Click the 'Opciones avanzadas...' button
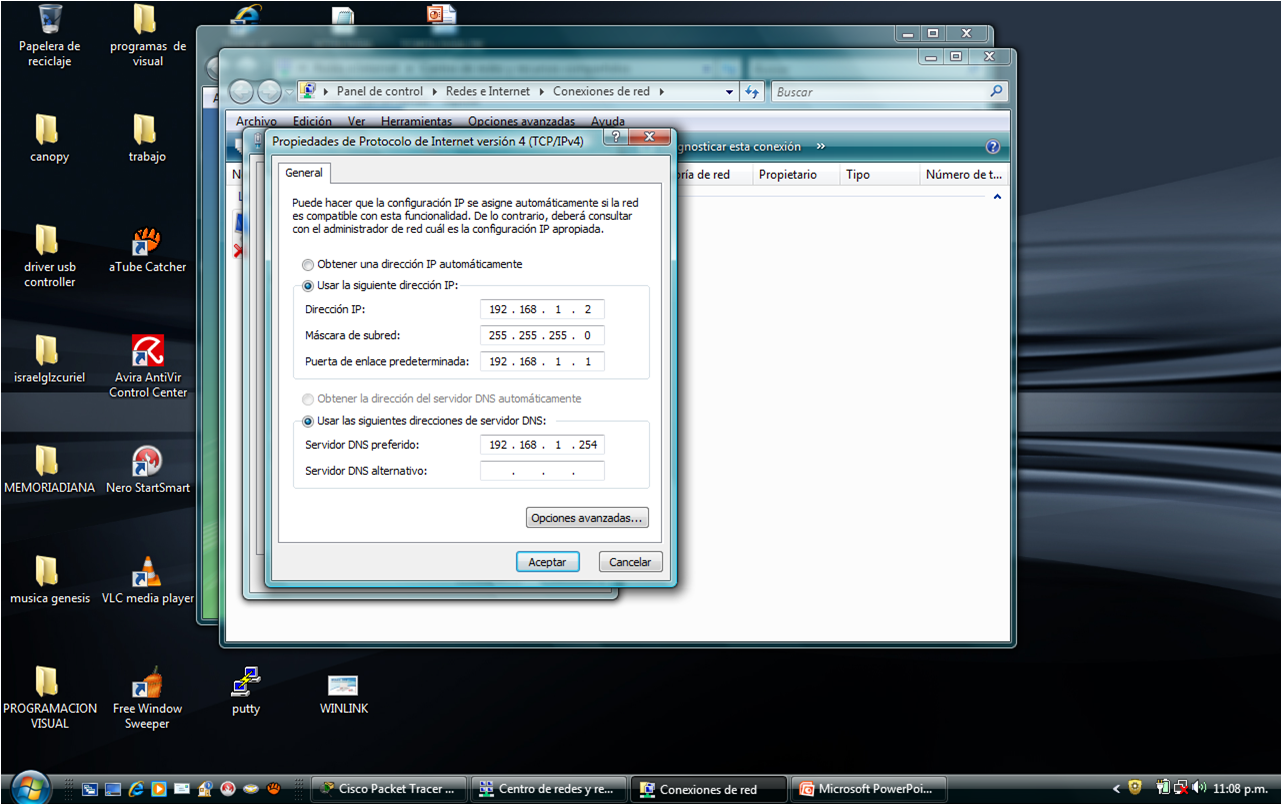This screenshot has height=805, width=1282. pyautogui.click(x=587, y=517)
